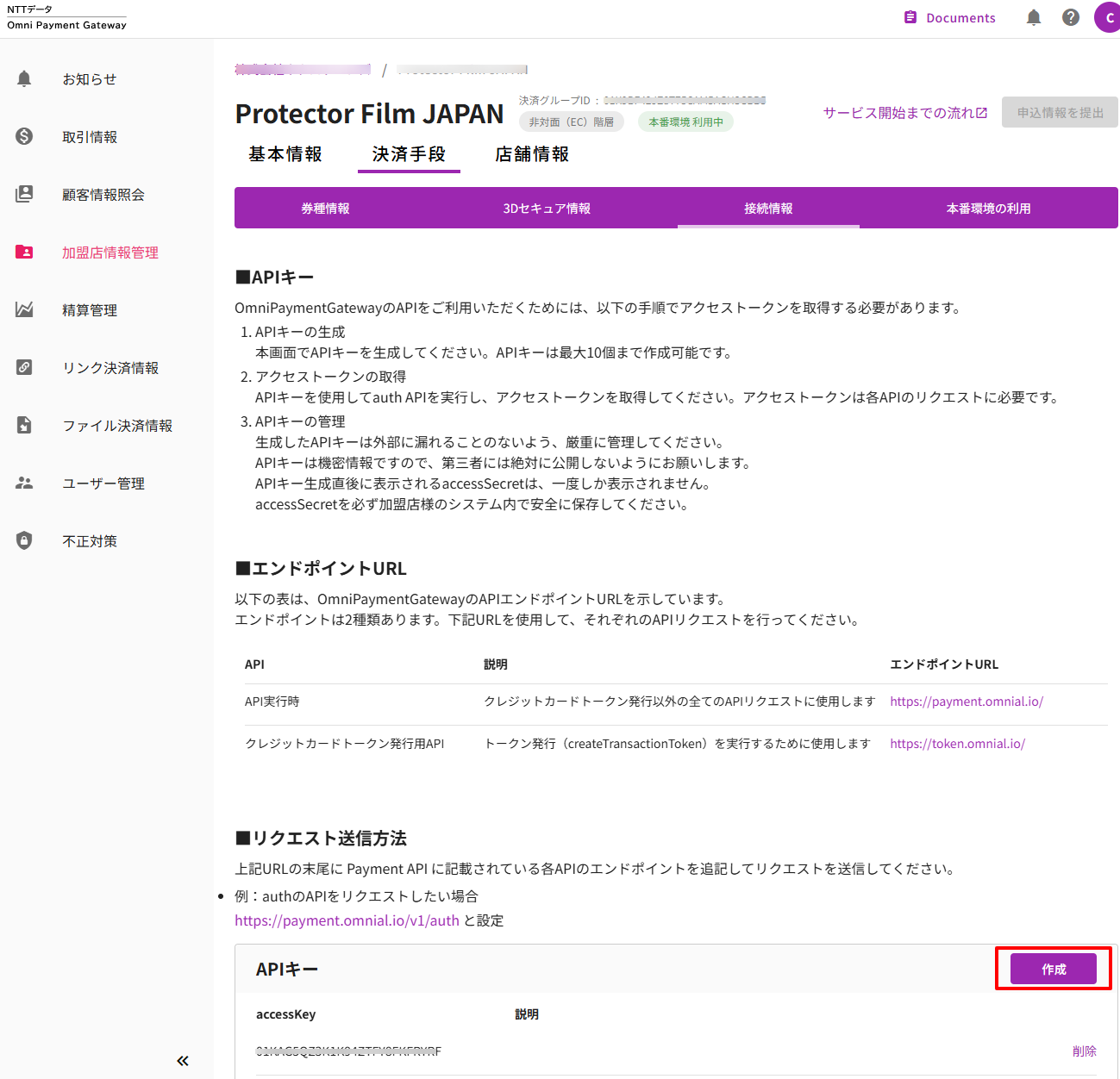Screen dimensions: 1120x1079
Task: Click the redacted accessKey value
Action: (x=348, y=1051)
